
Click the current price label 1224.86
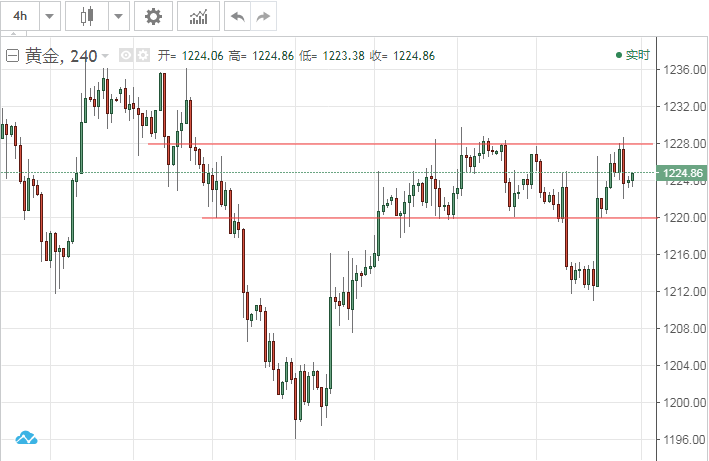click(682, 173)
